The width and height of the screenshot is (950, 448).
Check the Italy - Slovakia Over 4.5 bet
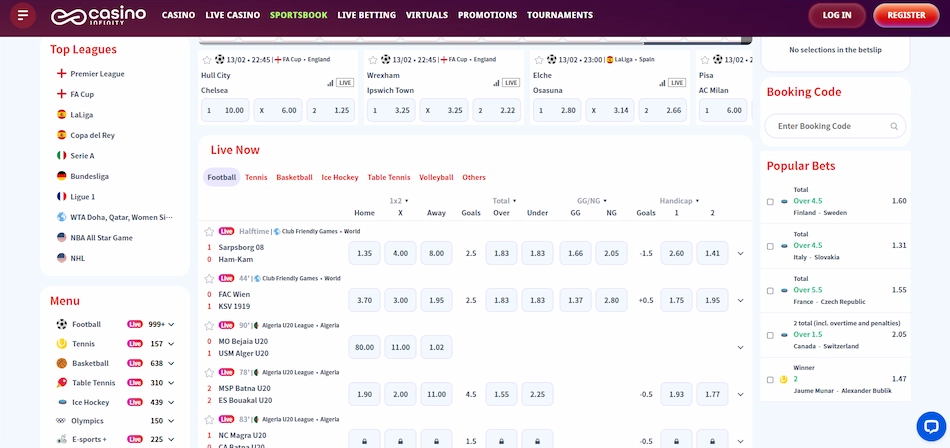tap(770, 246)
